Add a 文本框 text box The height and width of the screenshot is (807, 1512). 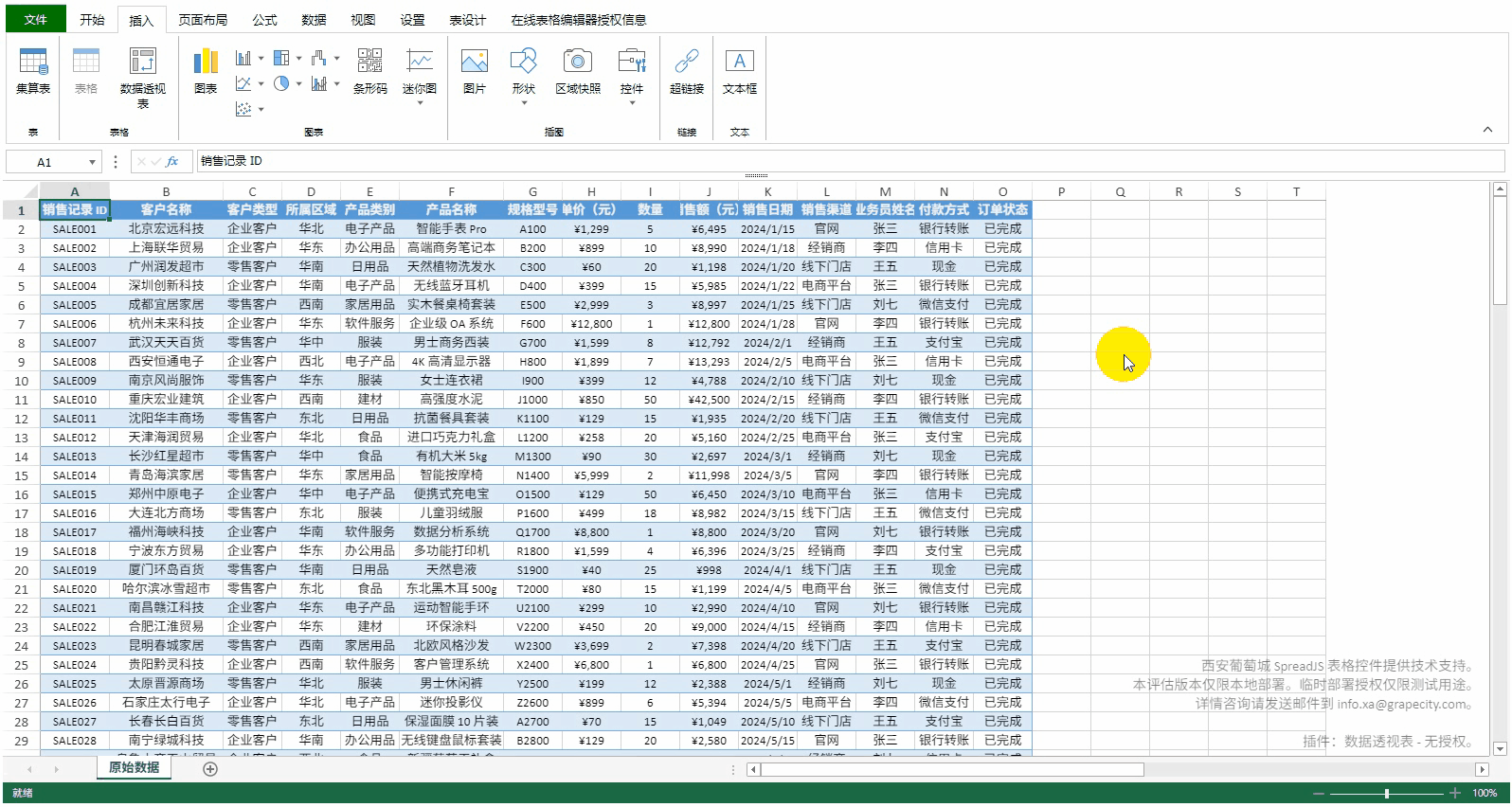[x=740, y=71]
